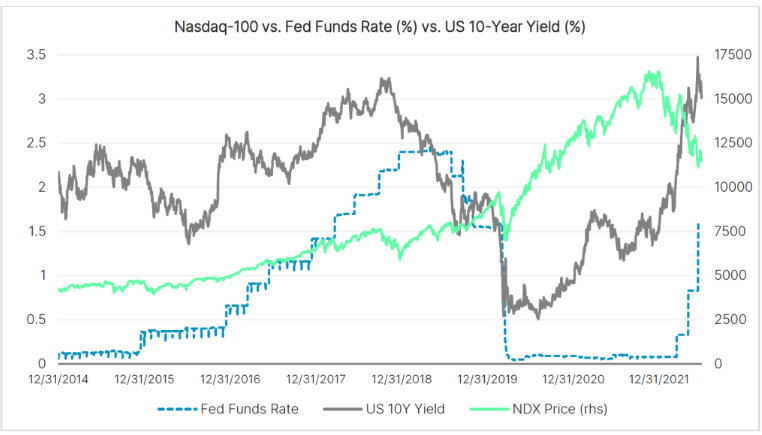Click the 12/31/2014 x-axis date label
762x435 pixels.
(59, 380)
